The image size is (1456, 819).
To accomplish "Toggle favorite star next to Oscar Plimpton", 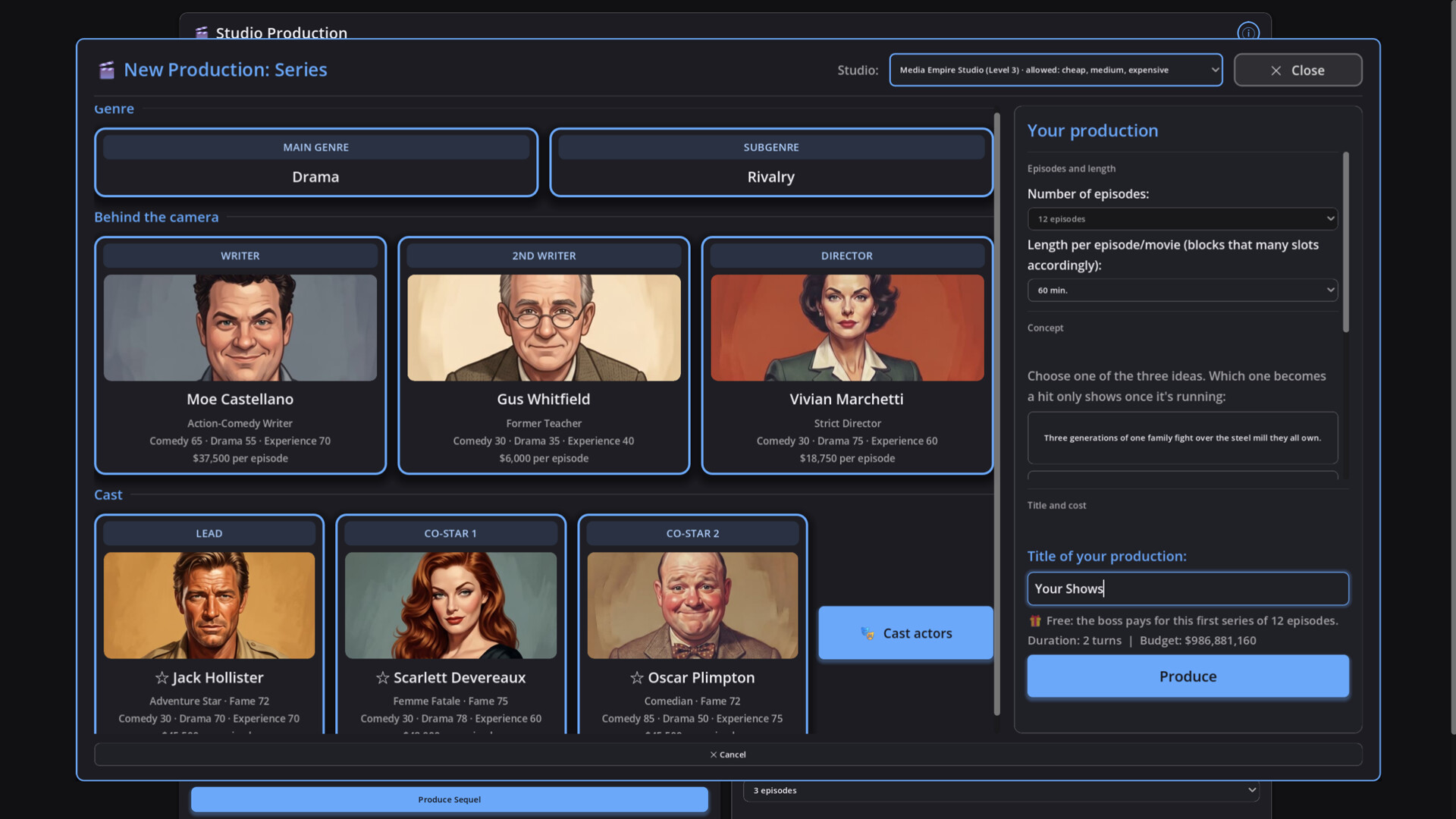I will (x=637, y=677).
